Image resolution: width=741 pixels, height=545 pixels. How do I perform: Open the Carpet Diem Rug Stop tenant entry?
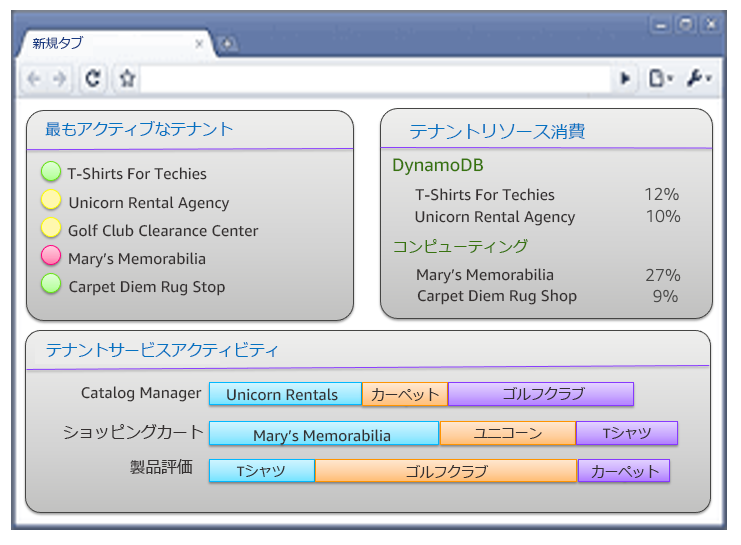pyautogui.click(x=146, y=287)
